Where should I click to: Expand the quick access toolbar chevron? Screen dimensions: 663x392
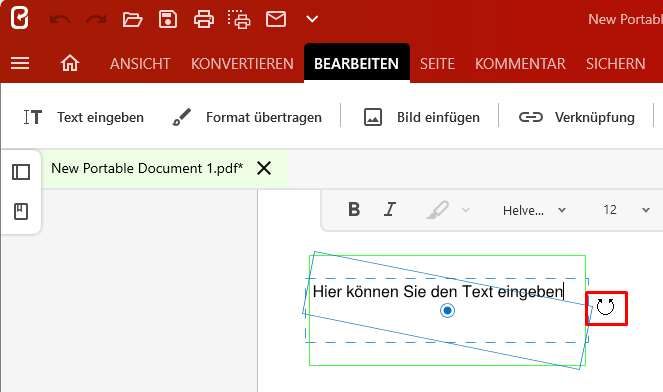coord(312,19)
